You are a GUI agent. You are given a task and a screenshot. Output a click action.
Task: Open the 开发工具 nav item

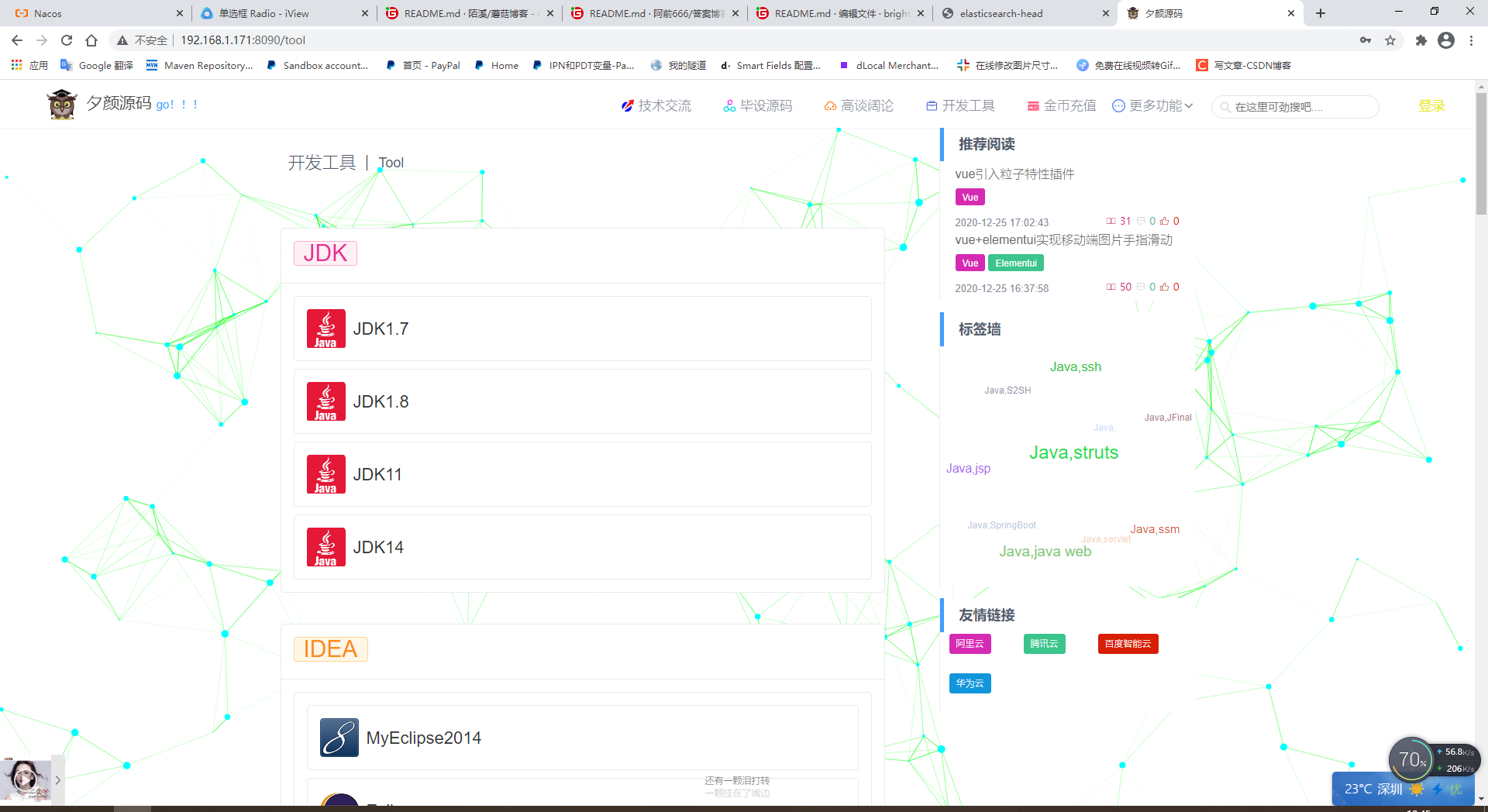click(x=960, y=106)
